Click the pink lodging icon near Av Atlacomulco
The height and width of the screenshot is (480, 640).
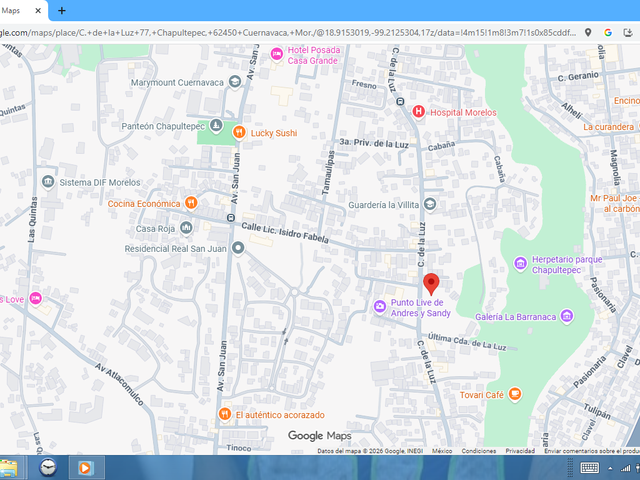(36, 298)
